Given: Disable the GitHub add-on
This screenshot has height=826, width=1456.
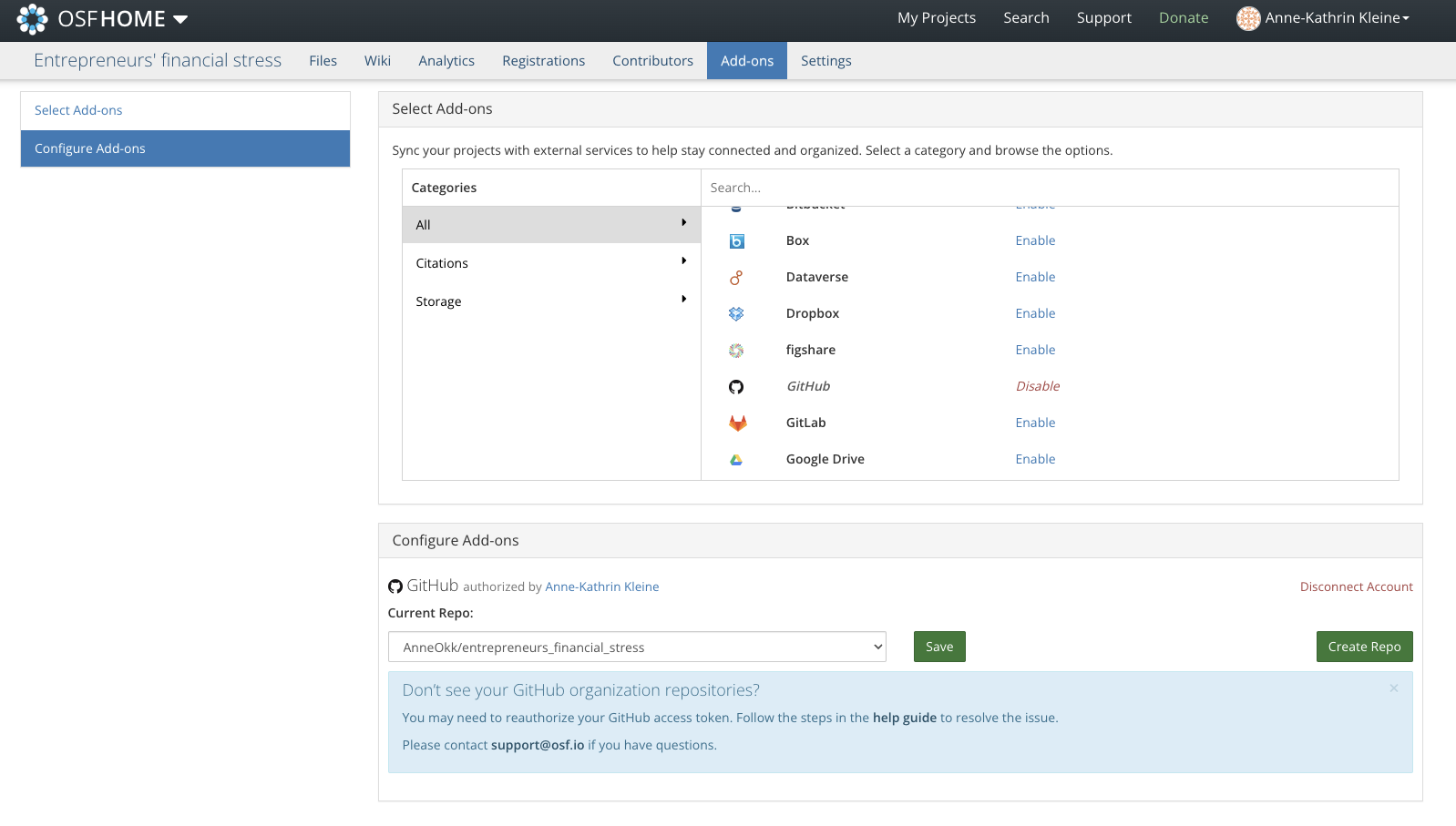Looking at the screenshot, I should pos(1037,386).
